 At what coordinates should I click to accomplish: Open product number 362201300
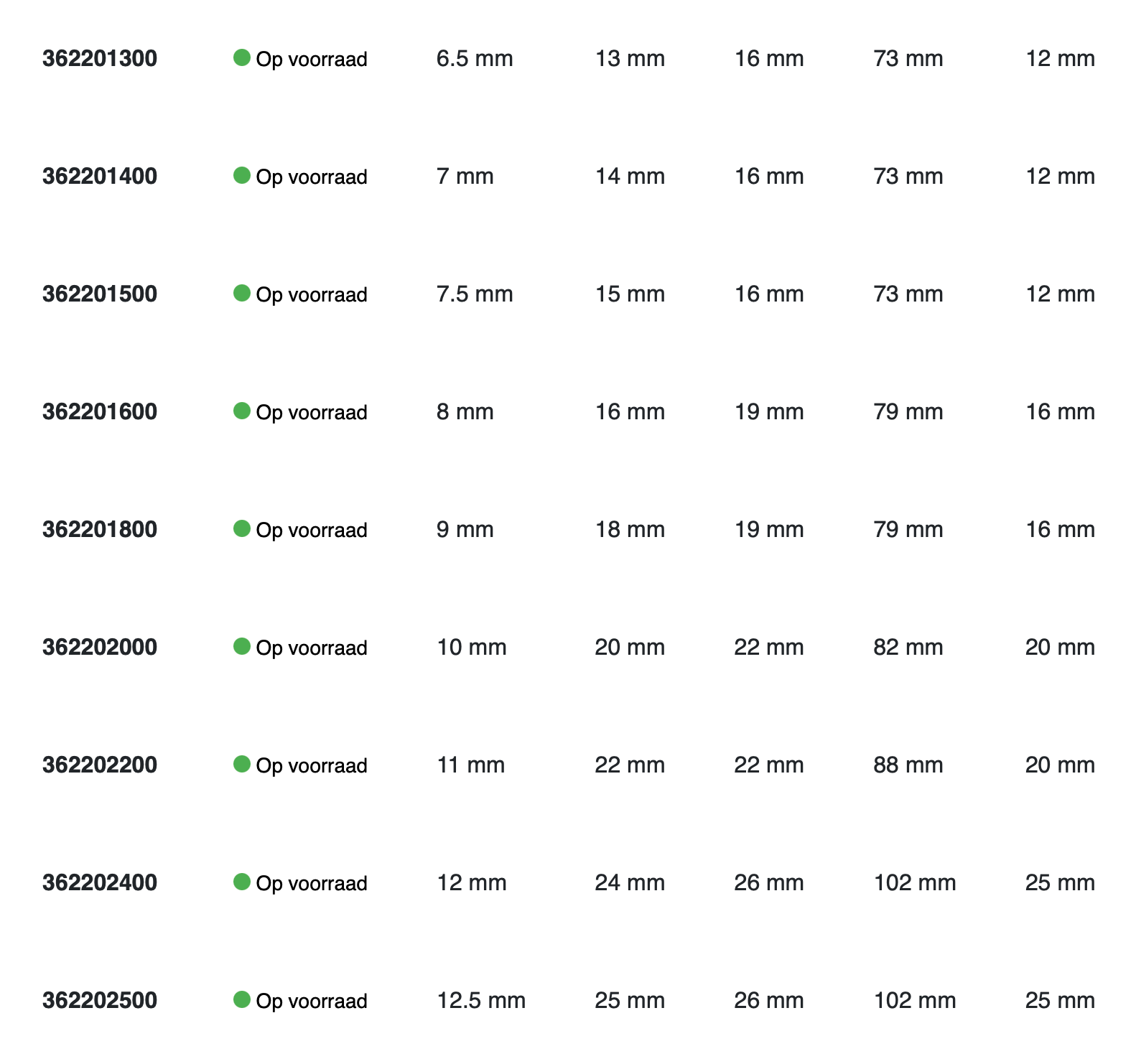pyautogui.click(x=100, y=58)
